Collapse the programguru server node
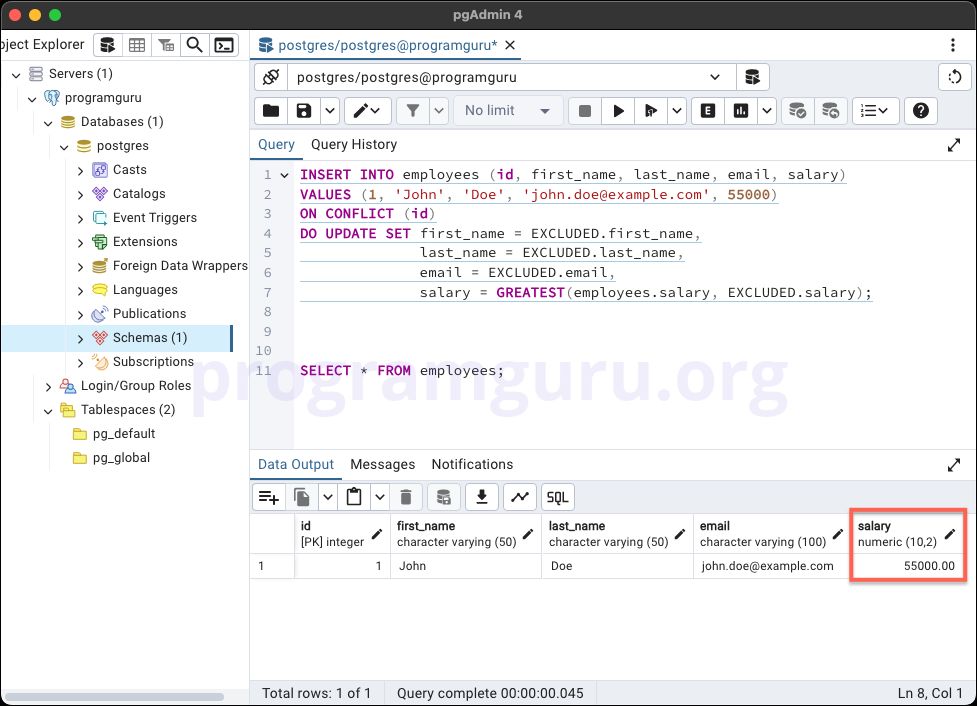This screenshot has width=977, height=706. 32,99
